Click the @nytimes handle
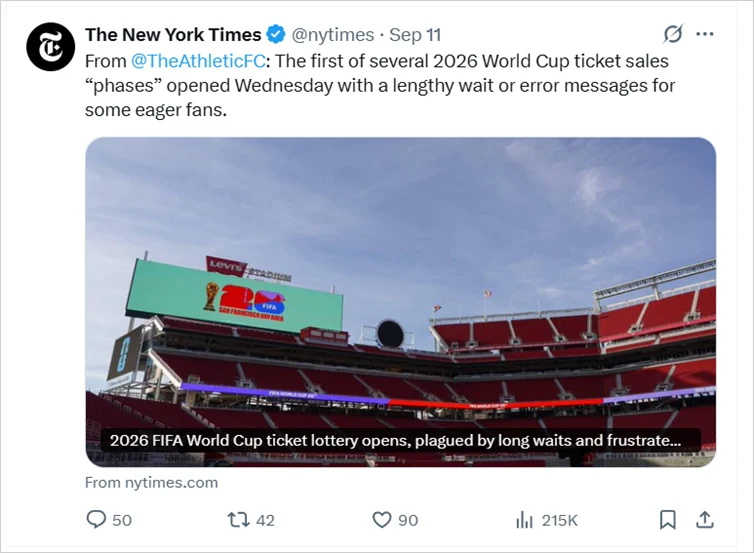Screen dimensions: 754x553 coord(333,35)
